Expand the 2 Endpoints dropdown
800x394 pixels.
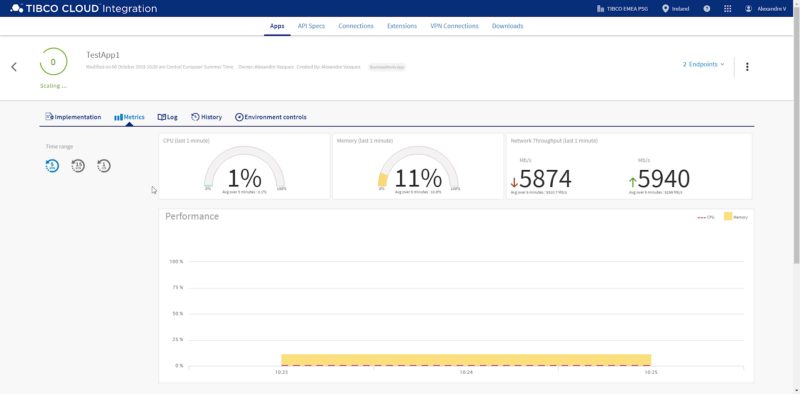click(x=703, y=64)
